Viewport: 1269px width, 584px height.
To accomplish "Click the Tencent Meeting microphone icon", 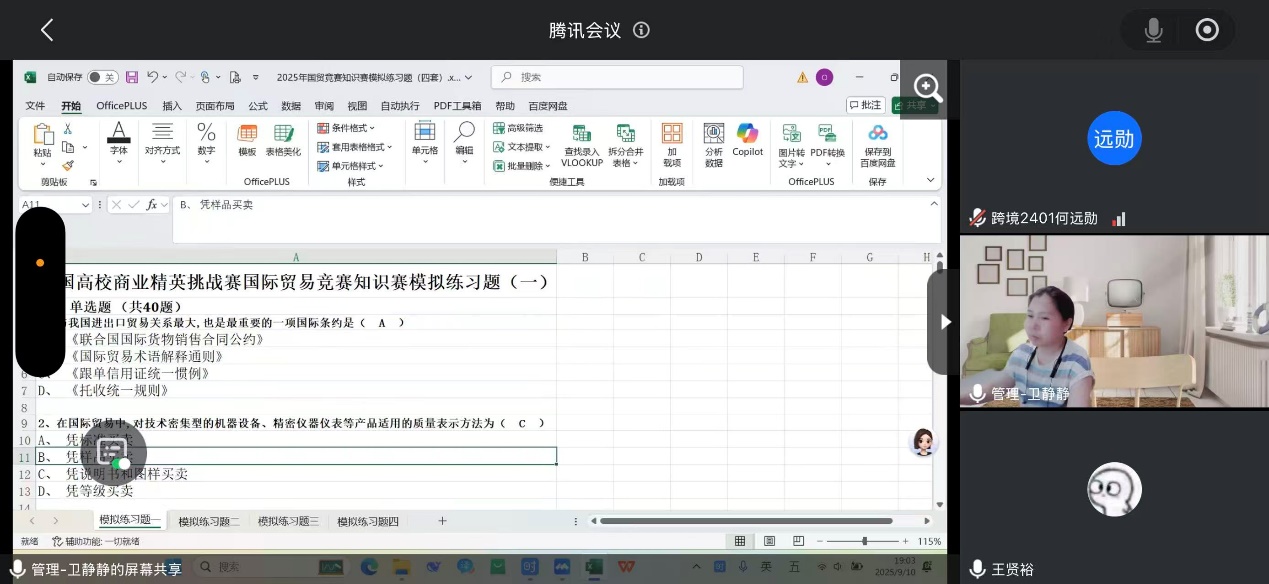I will [1153, 30].
